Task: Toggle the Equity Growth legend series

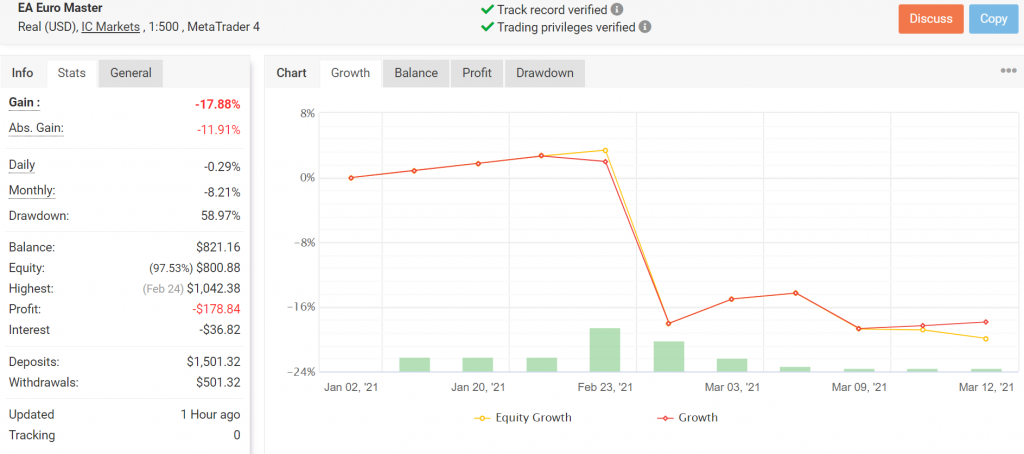Action: point(522,418)
